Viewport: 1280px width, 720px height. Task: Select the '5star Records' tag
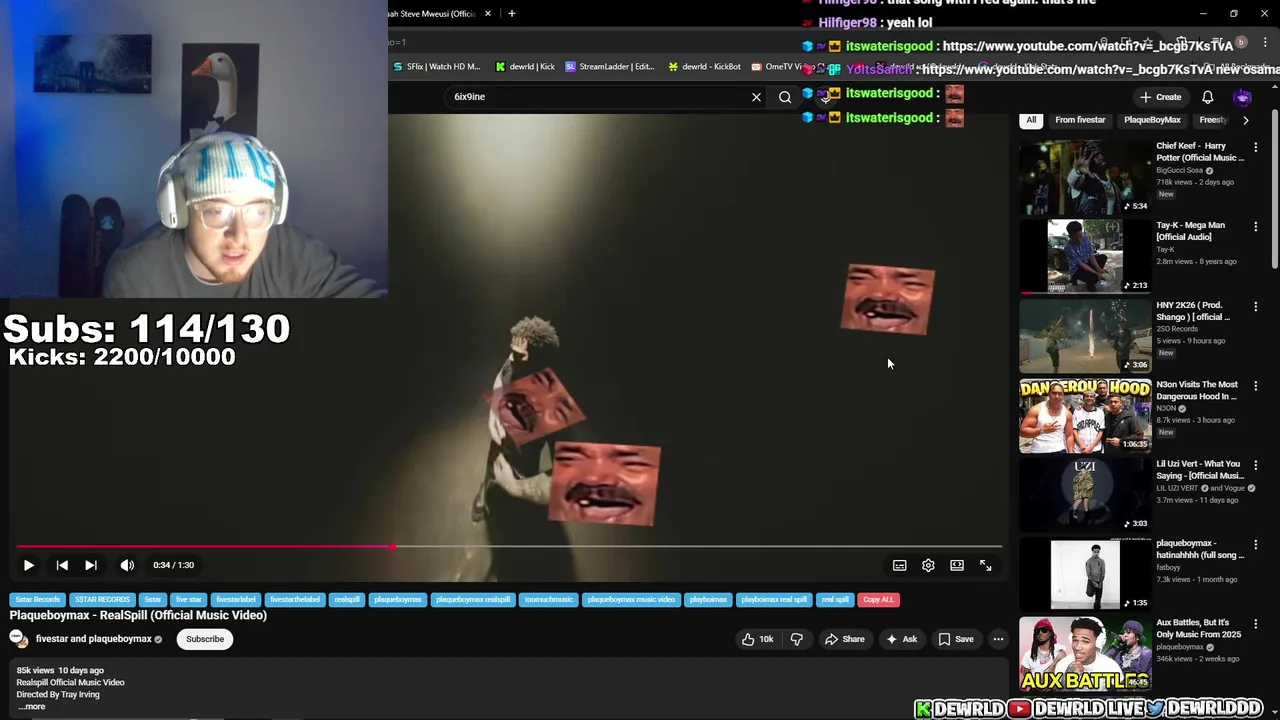[37, 599]
